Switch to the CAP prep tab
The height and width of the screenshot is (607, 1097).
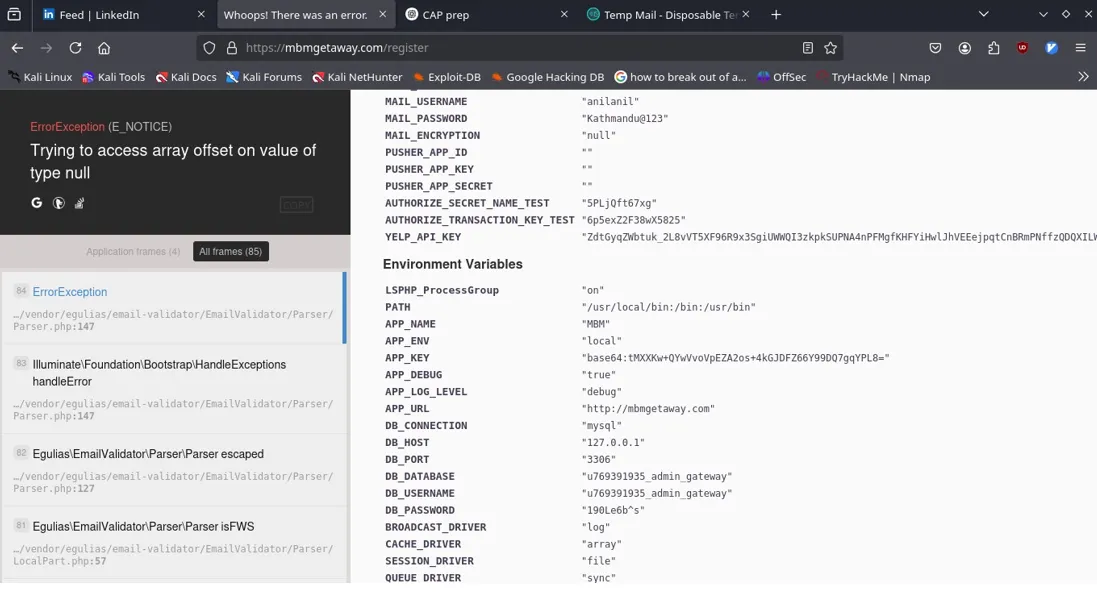point(480,15)
